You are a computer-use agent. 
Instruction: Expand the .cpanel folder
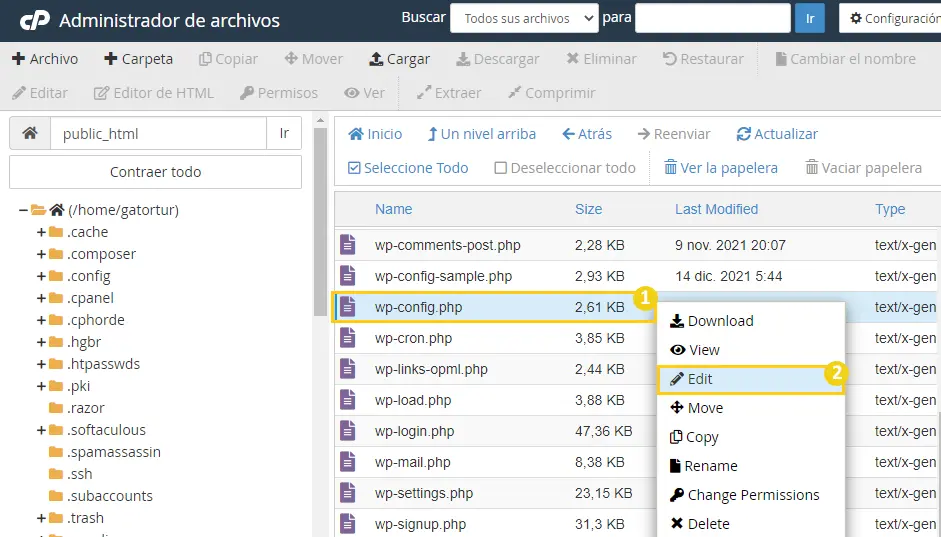click(x=41, y=298)
